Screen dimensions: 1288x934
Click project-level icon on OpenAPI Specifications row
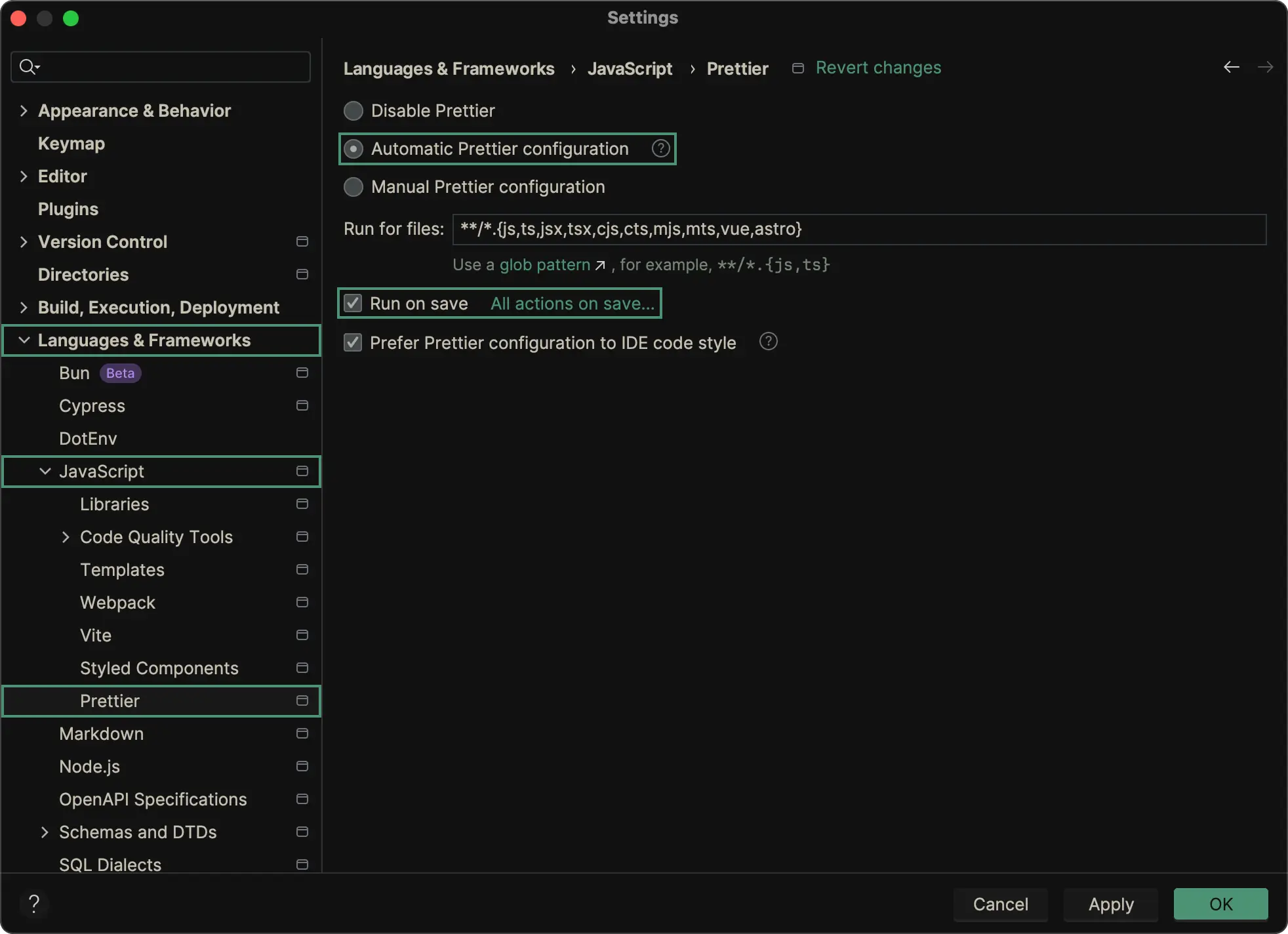click(x=302, y=799)
